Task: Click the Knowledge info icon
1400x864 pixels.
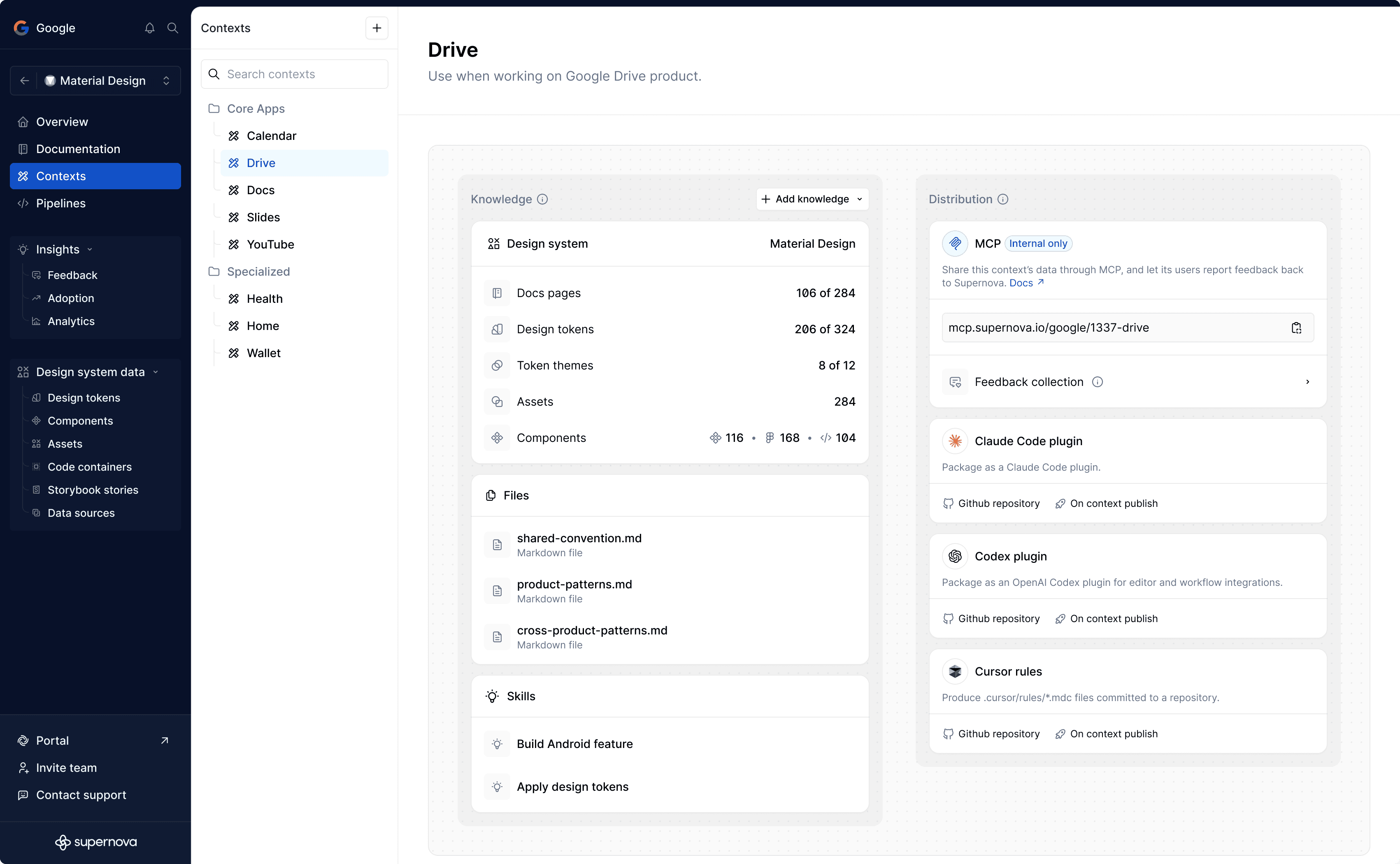Action: point(542,200)
